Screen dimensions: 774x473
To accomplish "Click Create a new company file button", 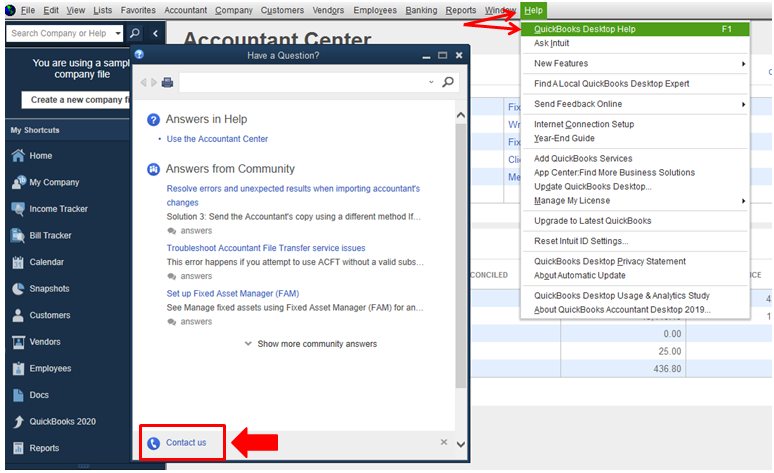I will coord(76,100).
